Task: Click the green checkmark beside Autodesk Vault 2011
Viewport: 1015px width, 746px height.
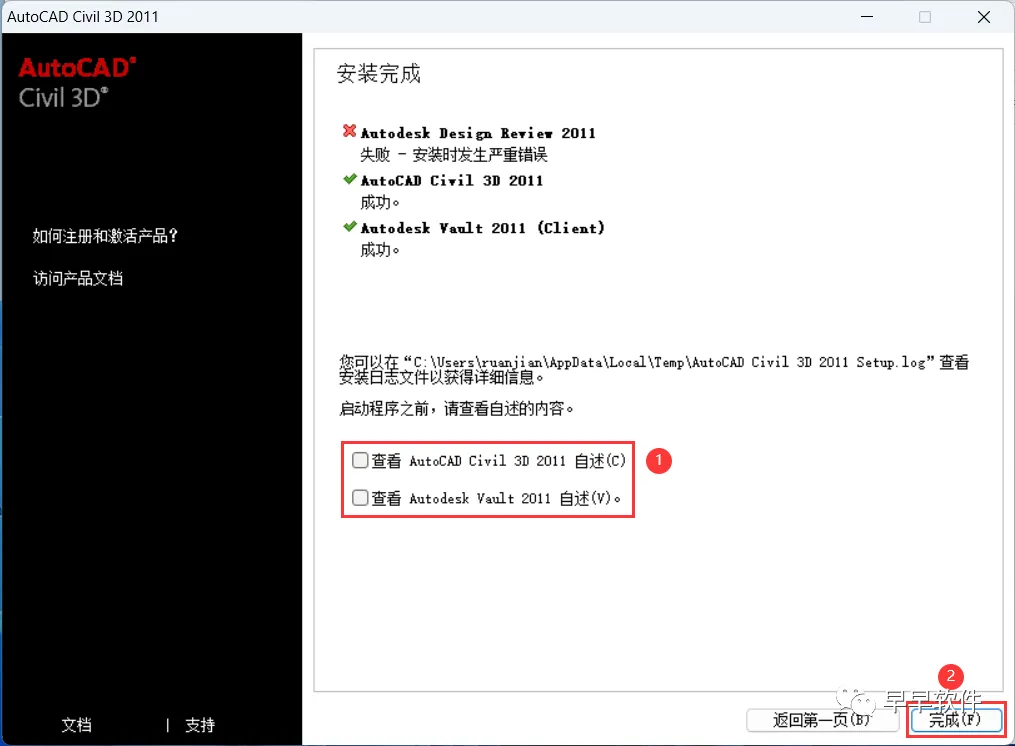Action: (x=350, y=226)
